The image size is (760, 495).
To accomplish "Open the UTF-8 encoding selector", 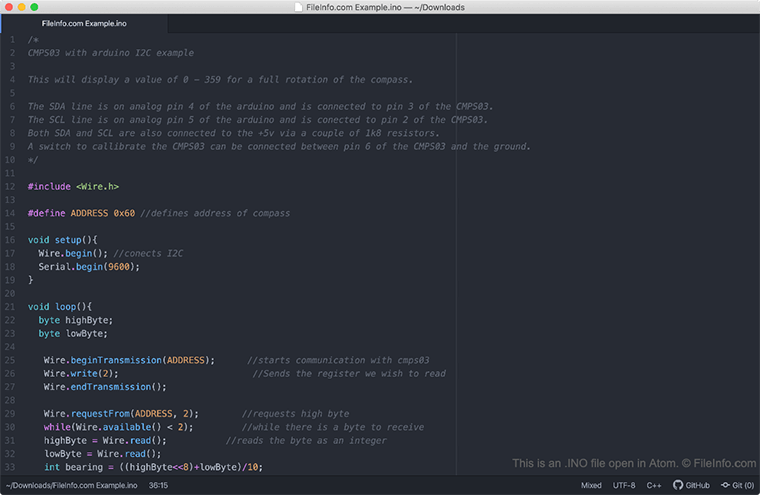I will pos(624,485).
